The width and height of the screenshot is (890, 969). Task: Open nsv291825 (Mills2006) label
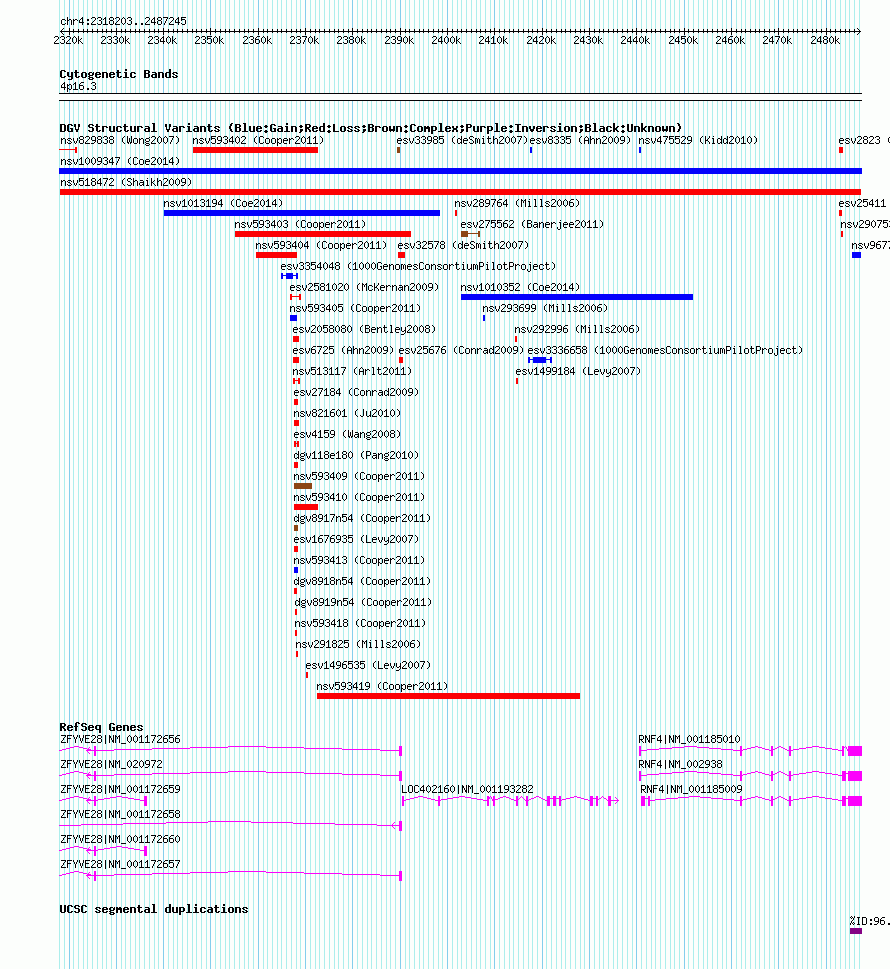coord(358,645)
